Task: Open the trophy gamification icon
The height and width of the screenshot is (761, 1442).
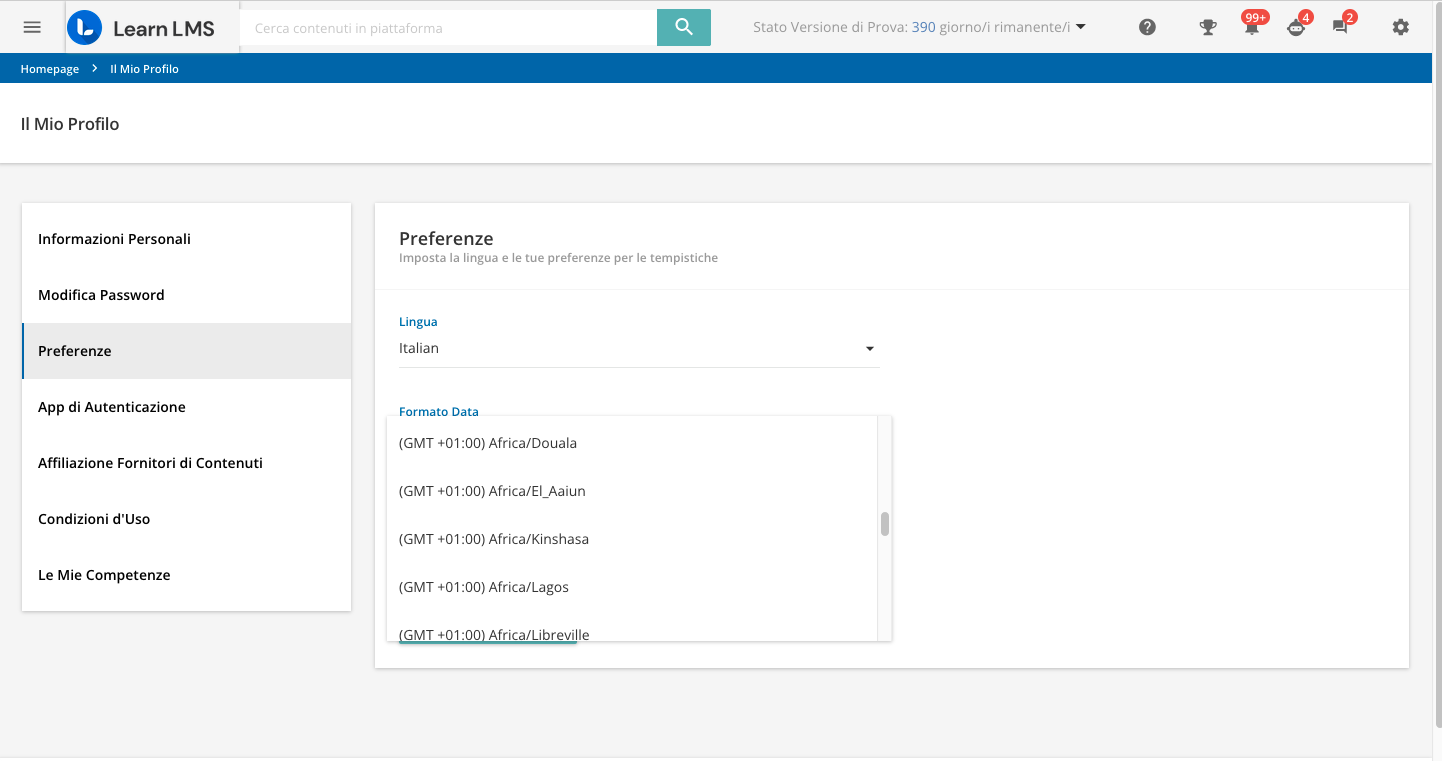Action: (1208, 28)
